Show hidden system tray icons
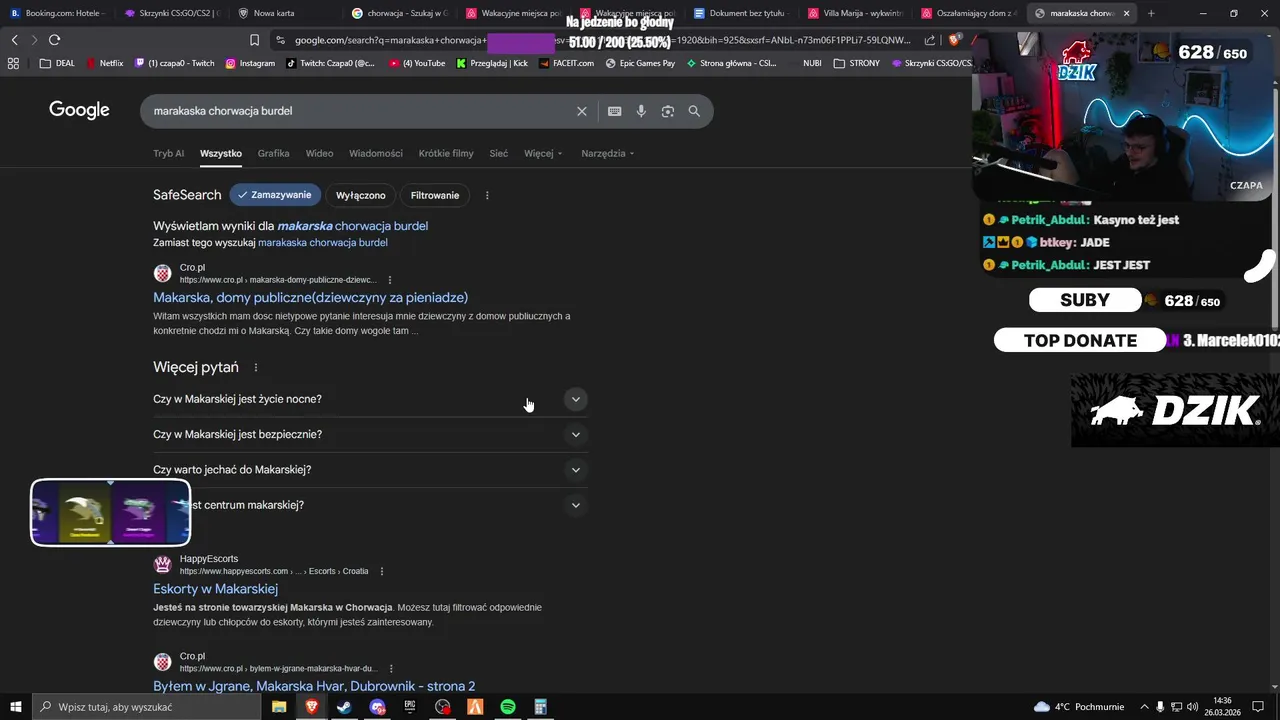 click(1144, 707)
